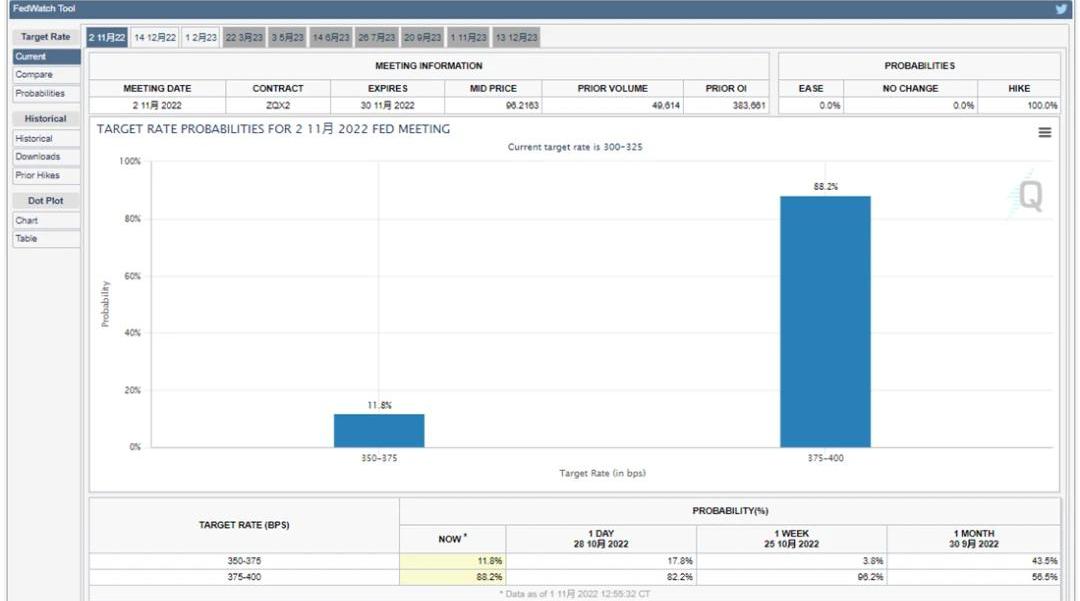Viewport: 1080px width, 601px height.
Task: Select the 2 11月22 meeting tab
Action: click(x=107, y=37)
